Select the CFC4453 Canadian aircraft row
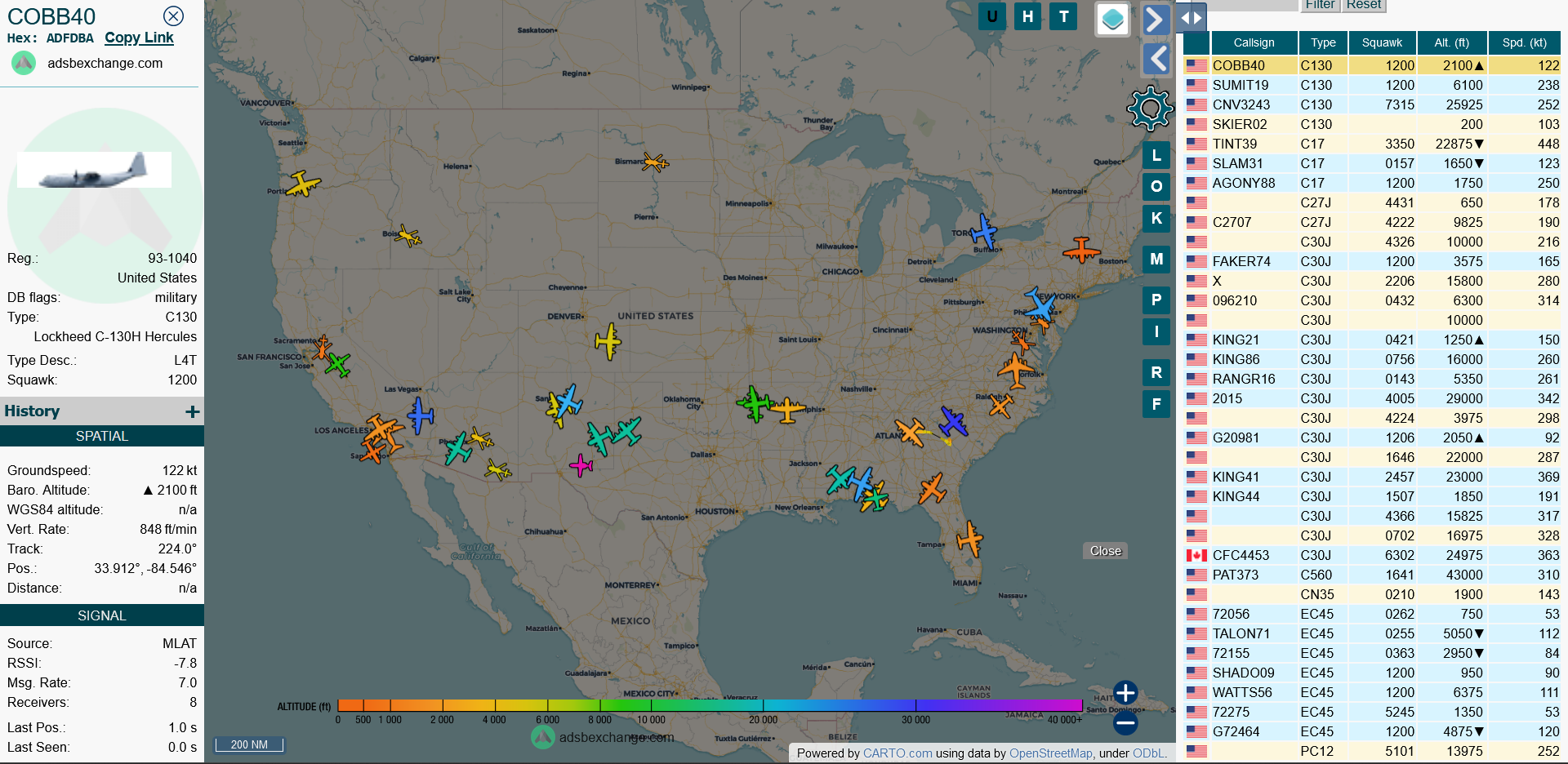This screenshot has height=764, width=1568. click(1372, 555)
